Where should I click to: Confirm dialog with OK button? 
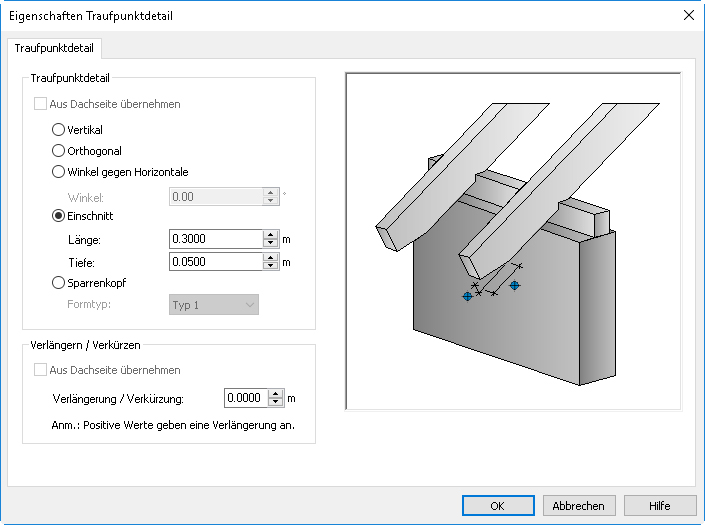pos(498,506)
